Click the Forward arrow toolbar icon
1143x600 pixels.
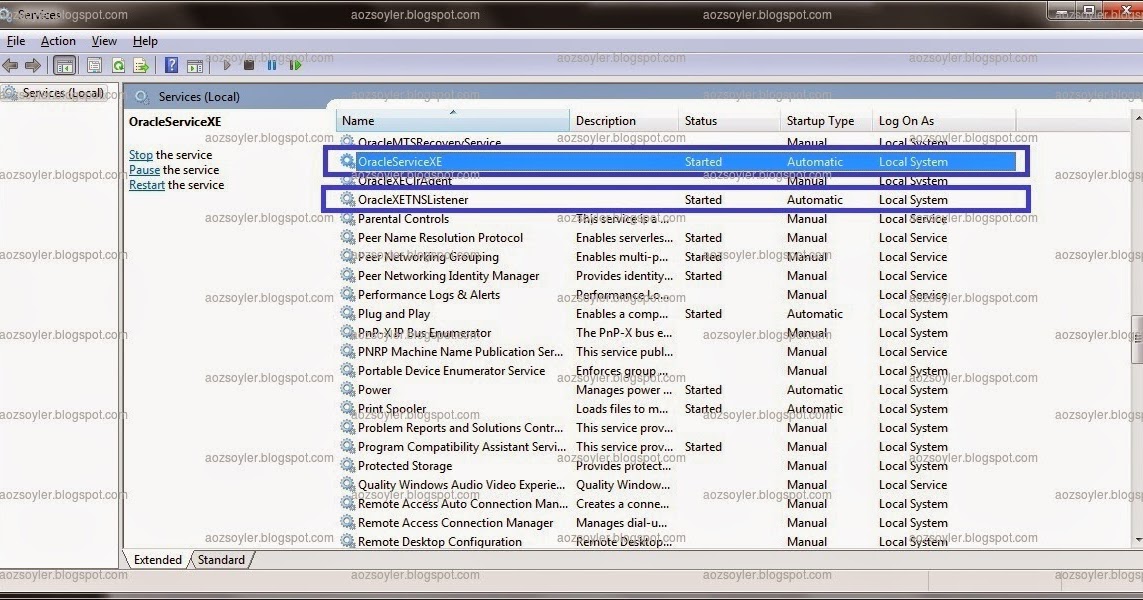coord(33,66)
